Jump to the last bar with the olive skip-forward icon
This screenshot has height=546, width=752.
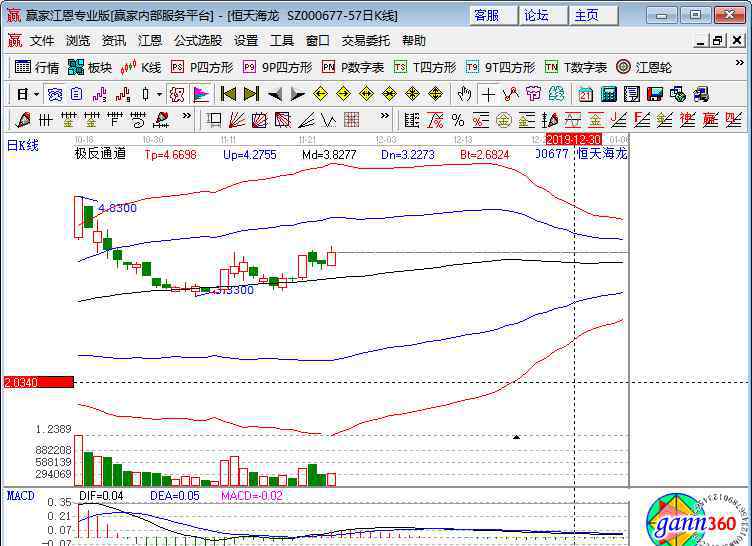pos(251,94)
